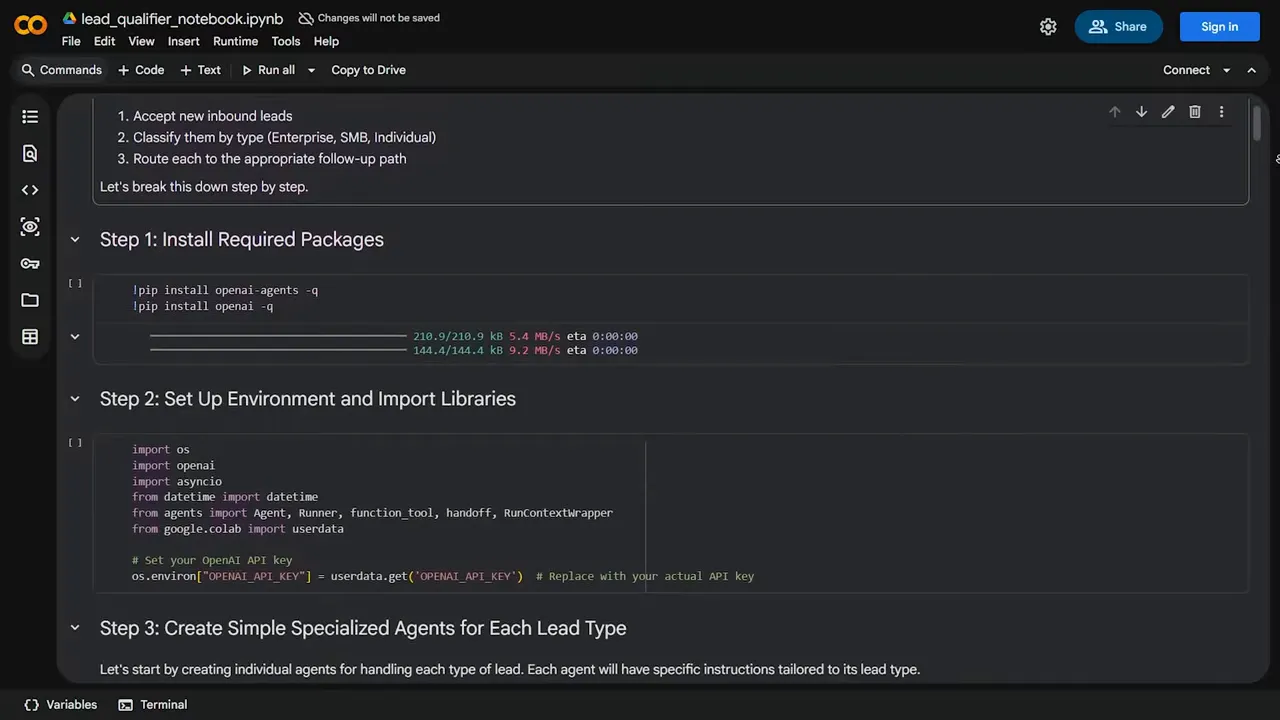Screen dimensions: 1280x720
Task: Collapse the header with the up chevron
Action: click(x=1251, y=70)
